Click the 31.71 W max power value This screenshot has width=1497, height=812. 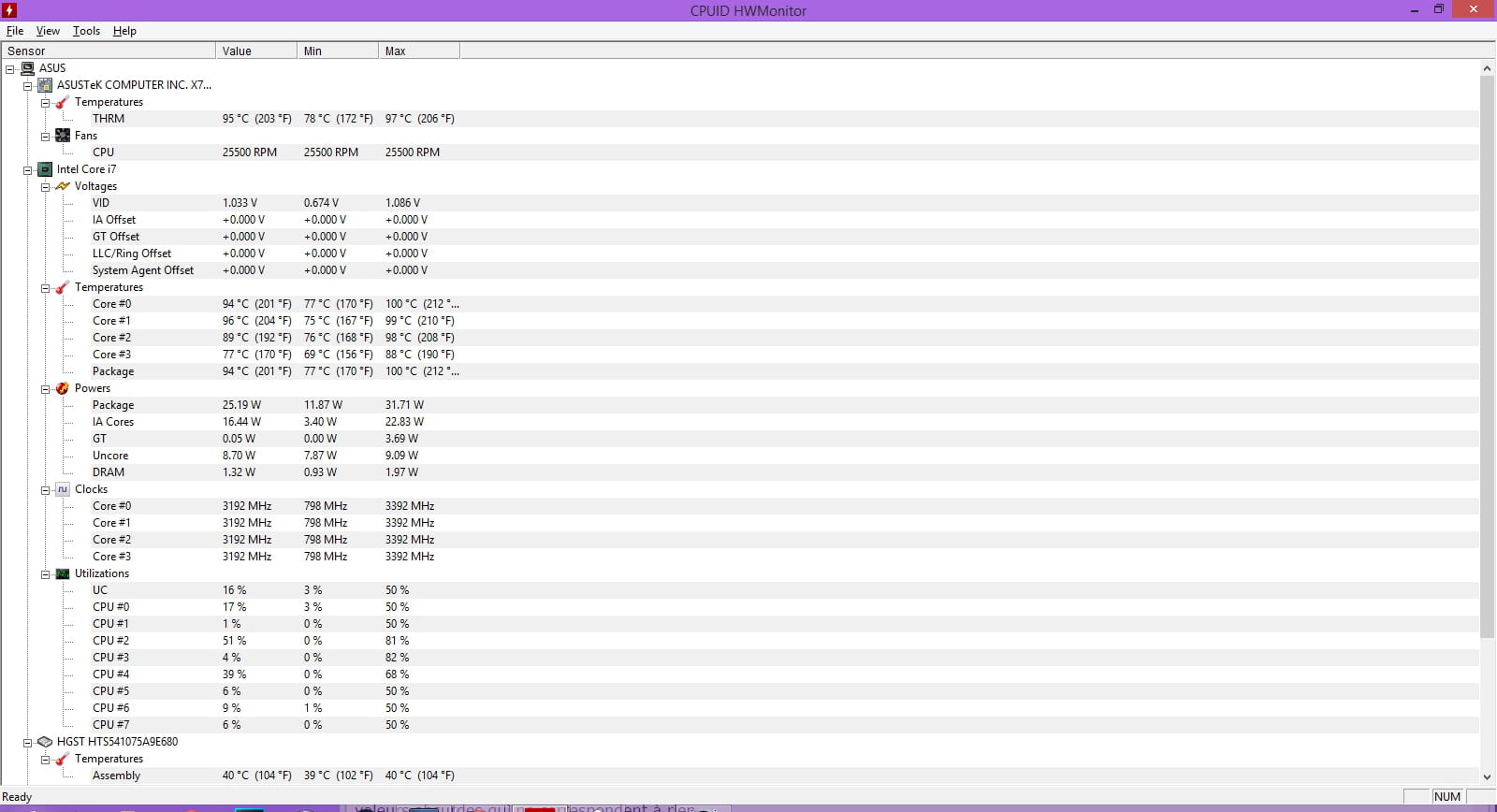[x=404, y=405]
